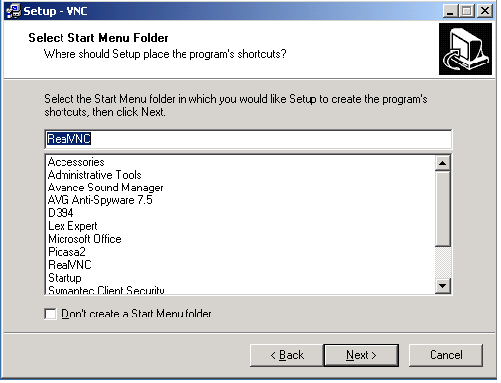Click the RealVNC folder name text field
501x383 pixels.
click(x=248, y=139)
